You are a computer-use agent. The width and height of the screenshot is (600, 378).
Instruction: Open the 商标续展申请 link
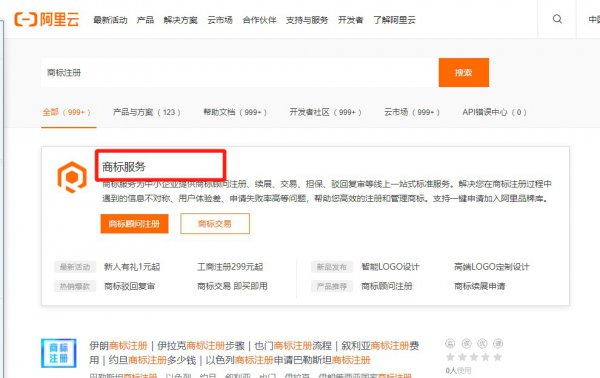click(479, 286)
